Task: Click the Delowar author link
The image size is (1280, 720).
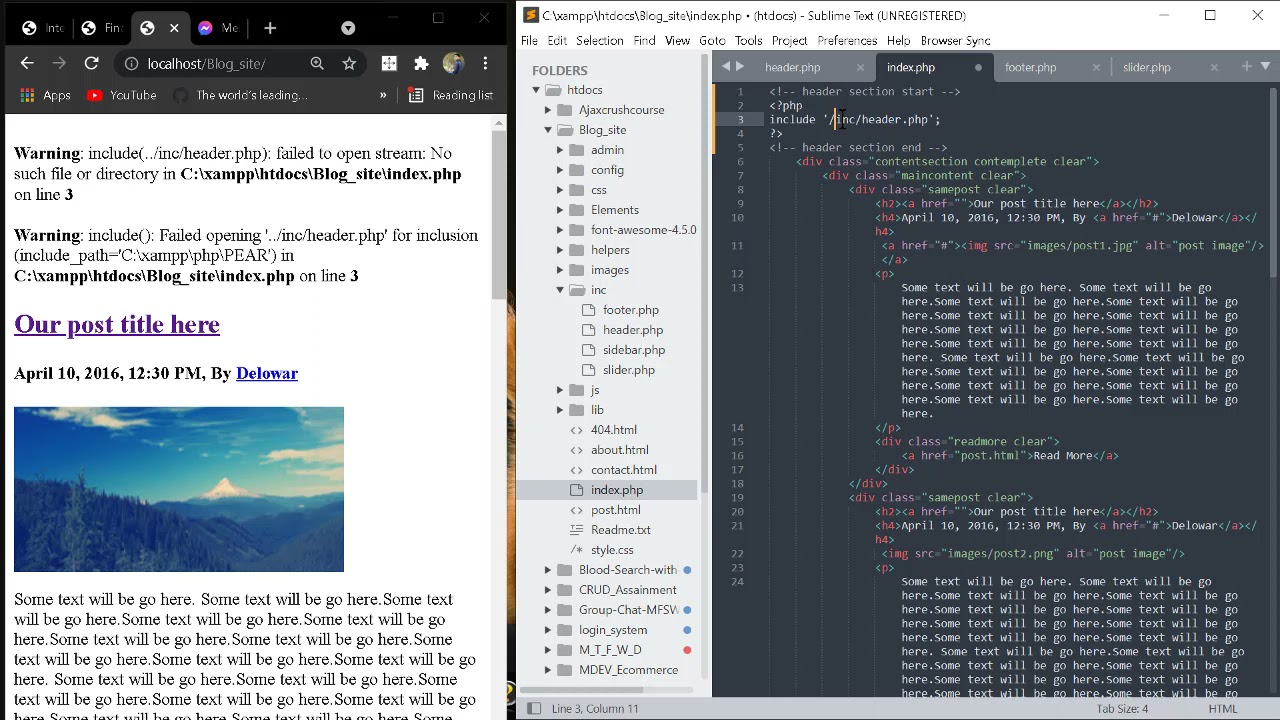Action: (266, 373)
